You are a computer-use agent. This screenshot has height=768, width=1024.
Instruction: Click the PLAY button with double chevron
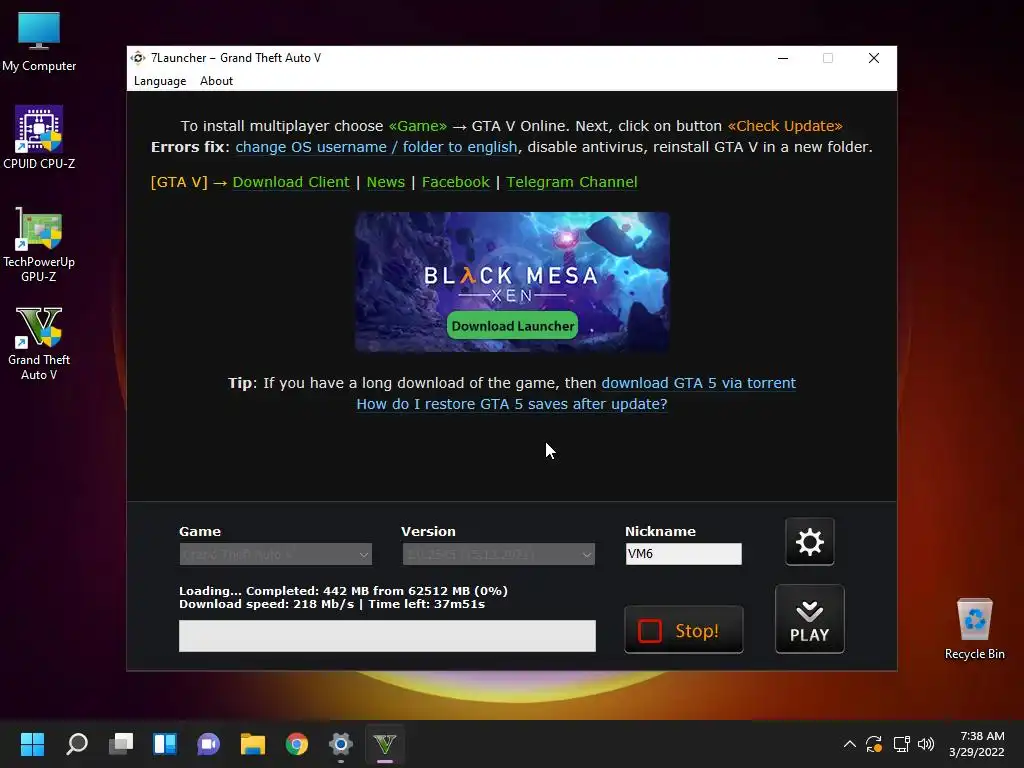click(810, 619)
